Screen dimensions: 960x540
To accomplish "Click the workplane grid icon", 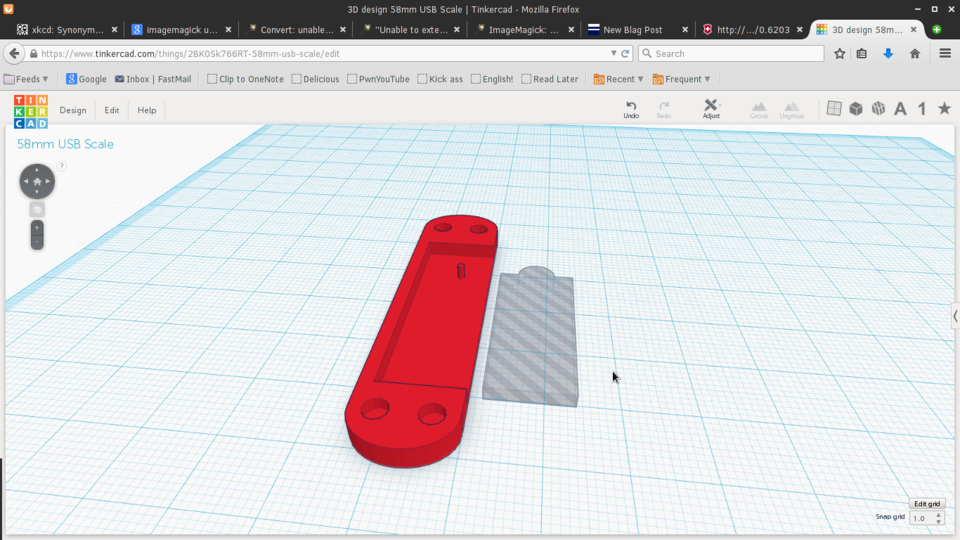I will (x=834, y=109).
